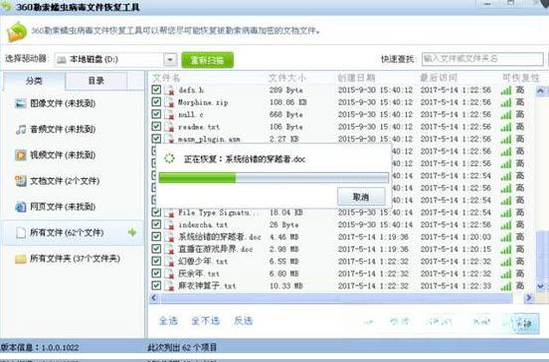Select the 文档文件 category icon
The width and height of the screenshot is (549, 362).
tap(21, 181)
